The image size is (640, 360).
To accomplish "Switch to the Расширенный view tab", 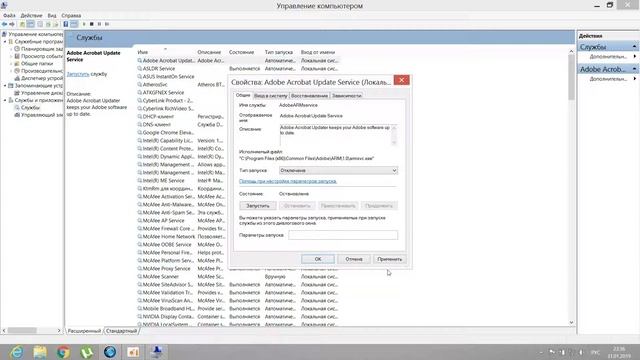I will [84, 331].
